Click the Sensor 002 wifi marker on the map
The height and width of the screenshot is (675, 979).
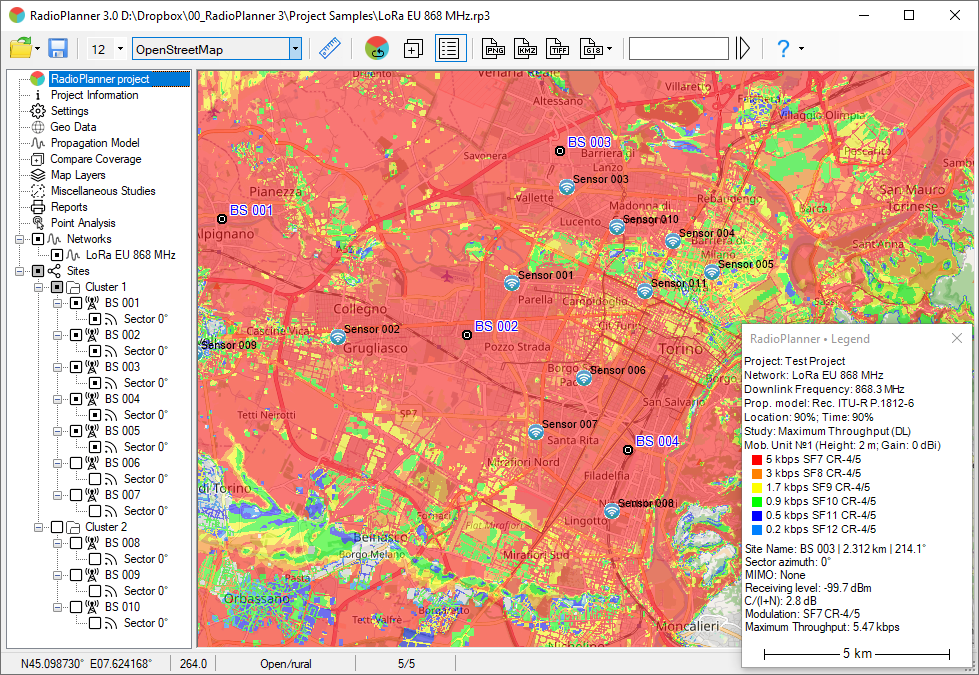[338, 337]
